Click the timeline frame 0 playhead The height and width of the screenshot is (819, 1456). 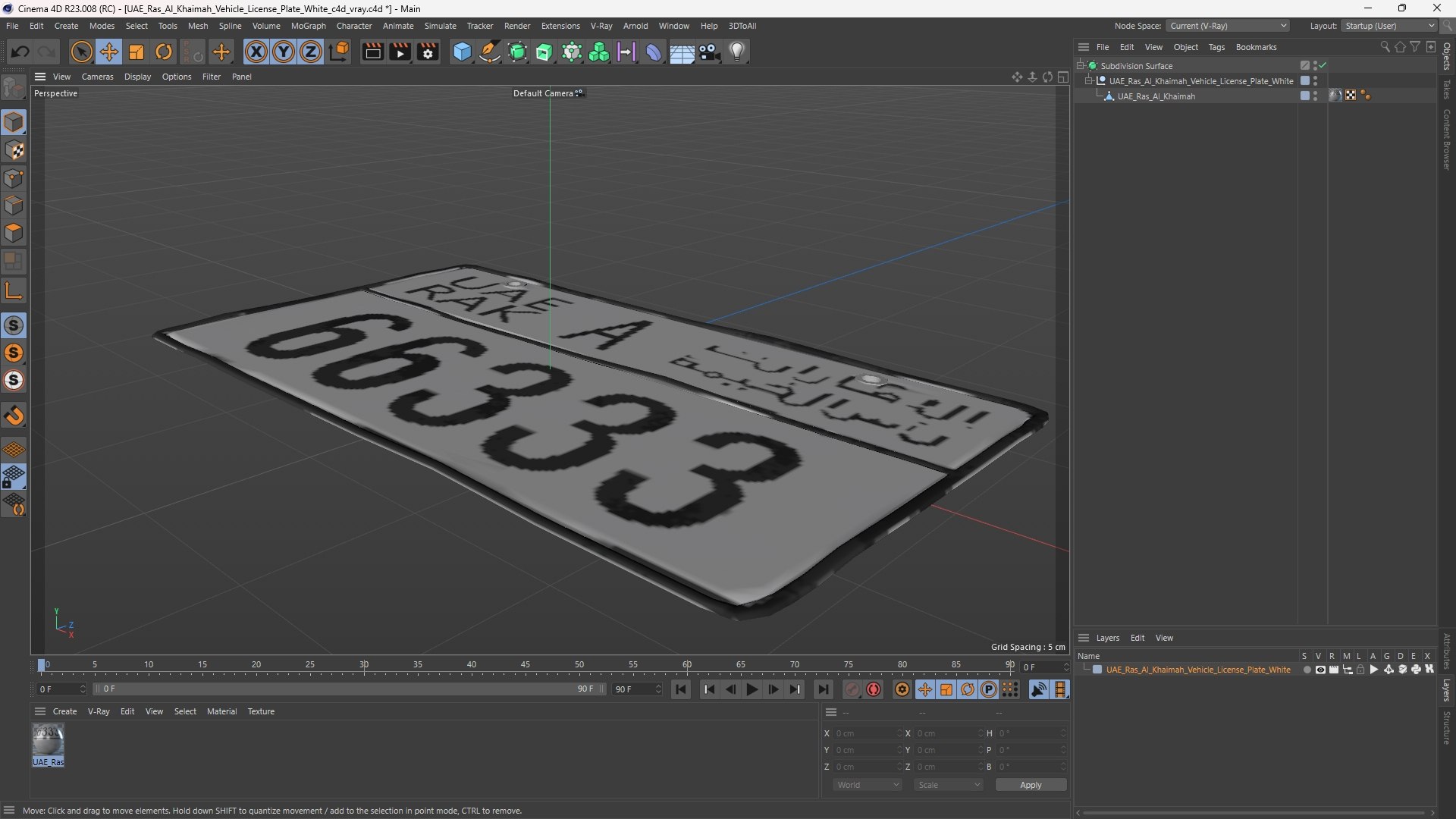tap(42, 666)
